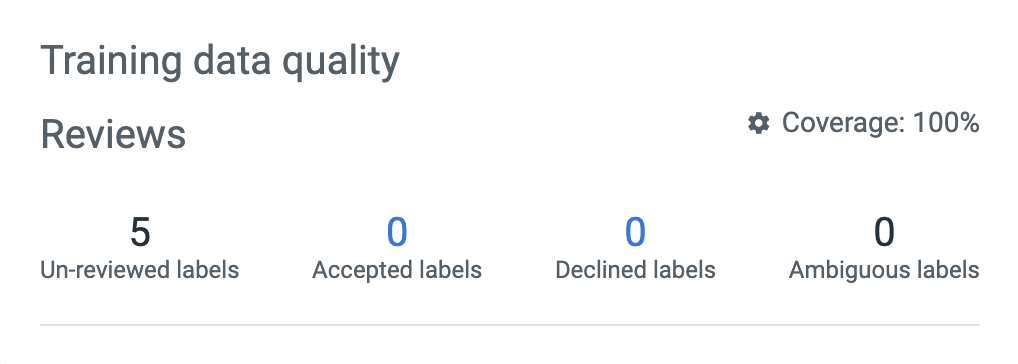Screen dimensions: 1018x364
Task: Click the word data in the title
Action: click(x=232, y=61)
